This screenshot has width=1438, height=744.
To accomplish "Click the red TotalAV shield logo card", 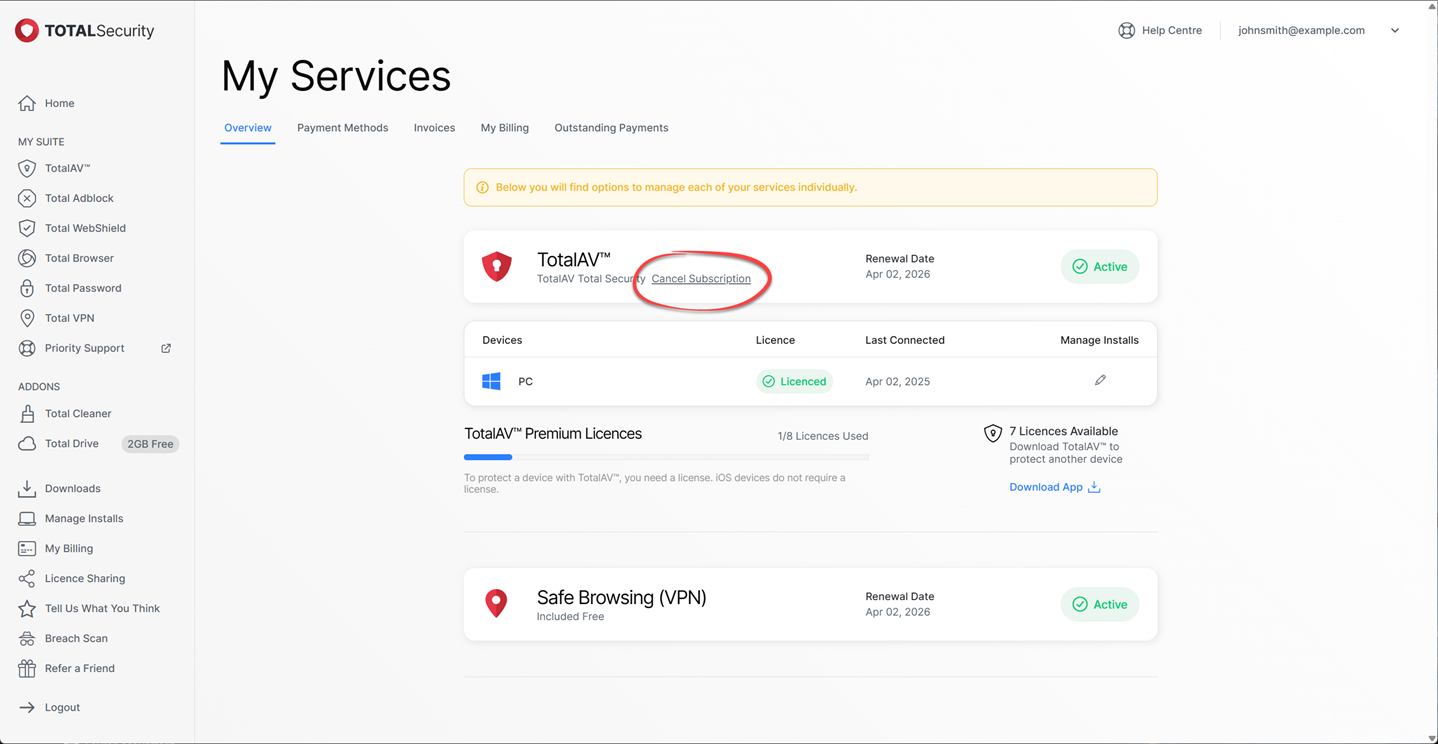I will pyautogui.click(x=497, y=266).
